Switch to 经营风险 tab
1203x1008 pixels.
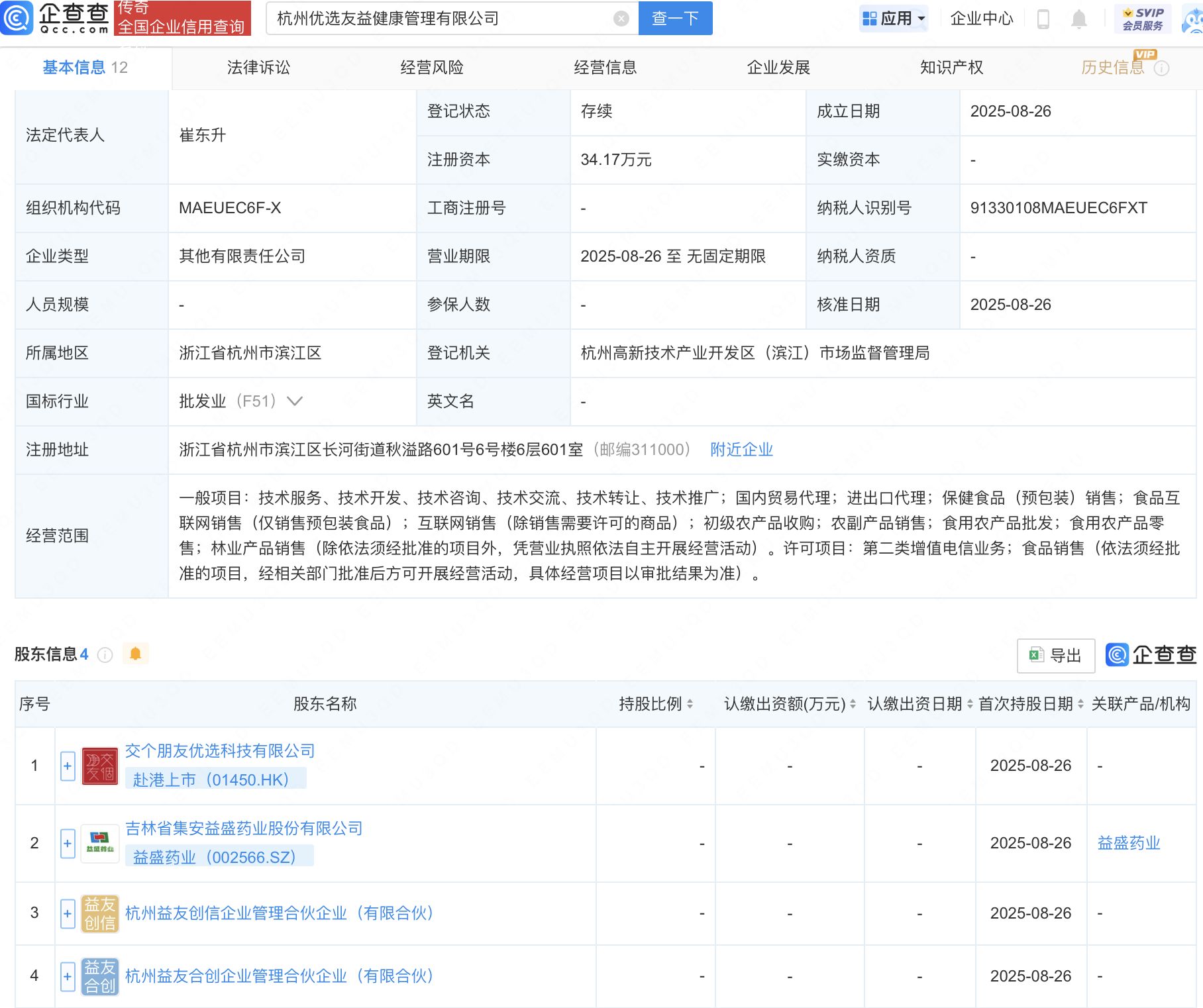tap(432, 68)
